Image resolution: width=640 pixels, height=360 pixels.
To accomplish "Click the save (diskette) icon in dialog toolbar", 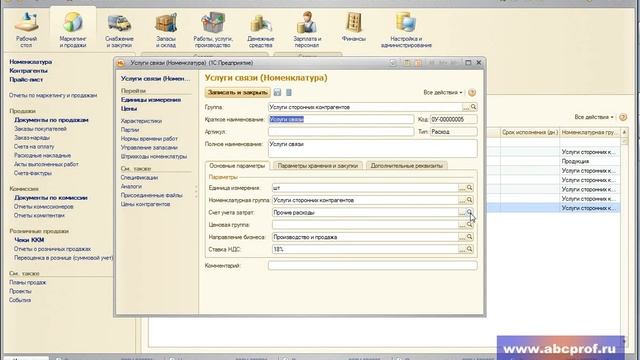I will pyautogui.click(x=278, y=93).
